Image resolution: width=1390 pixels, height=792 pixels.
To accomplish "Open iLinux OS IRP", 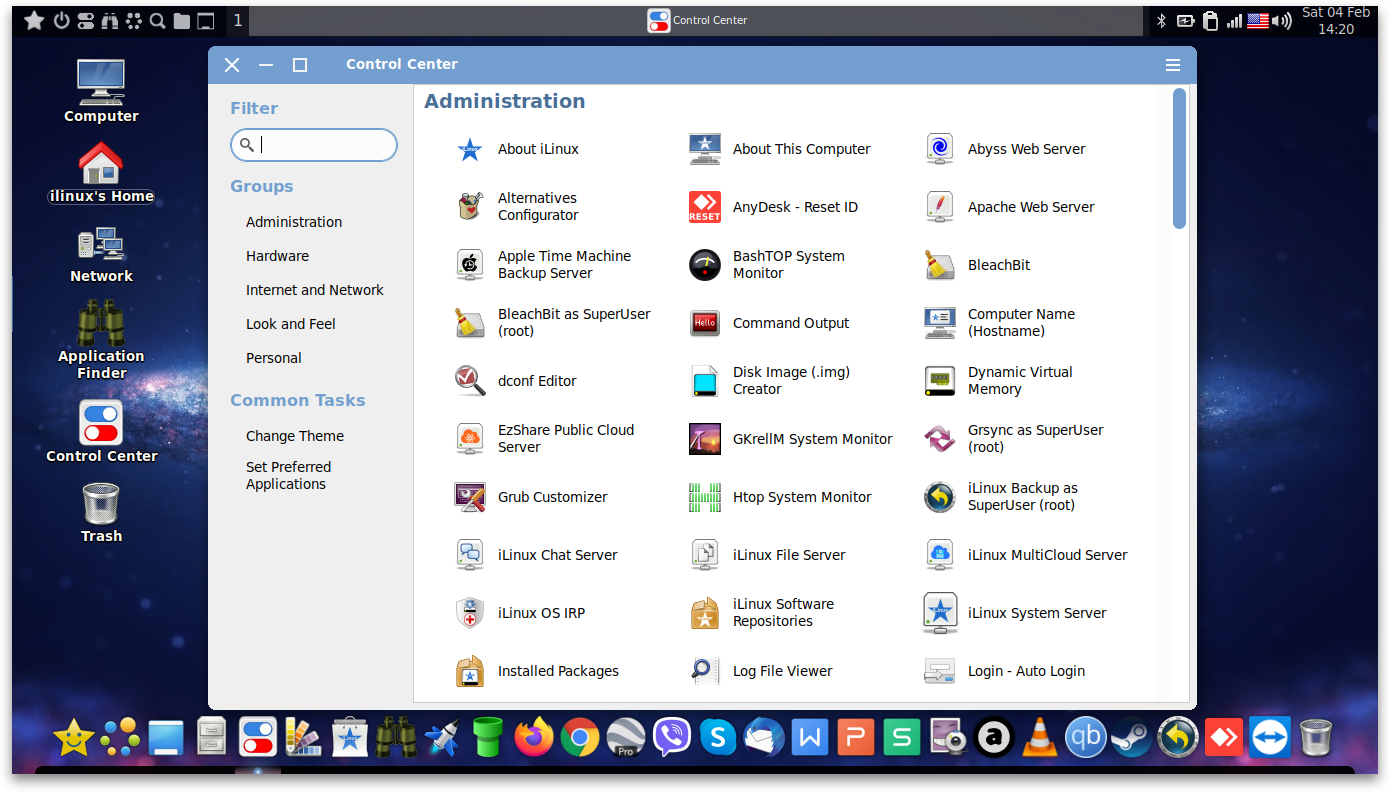I will [x=519, y=613].
